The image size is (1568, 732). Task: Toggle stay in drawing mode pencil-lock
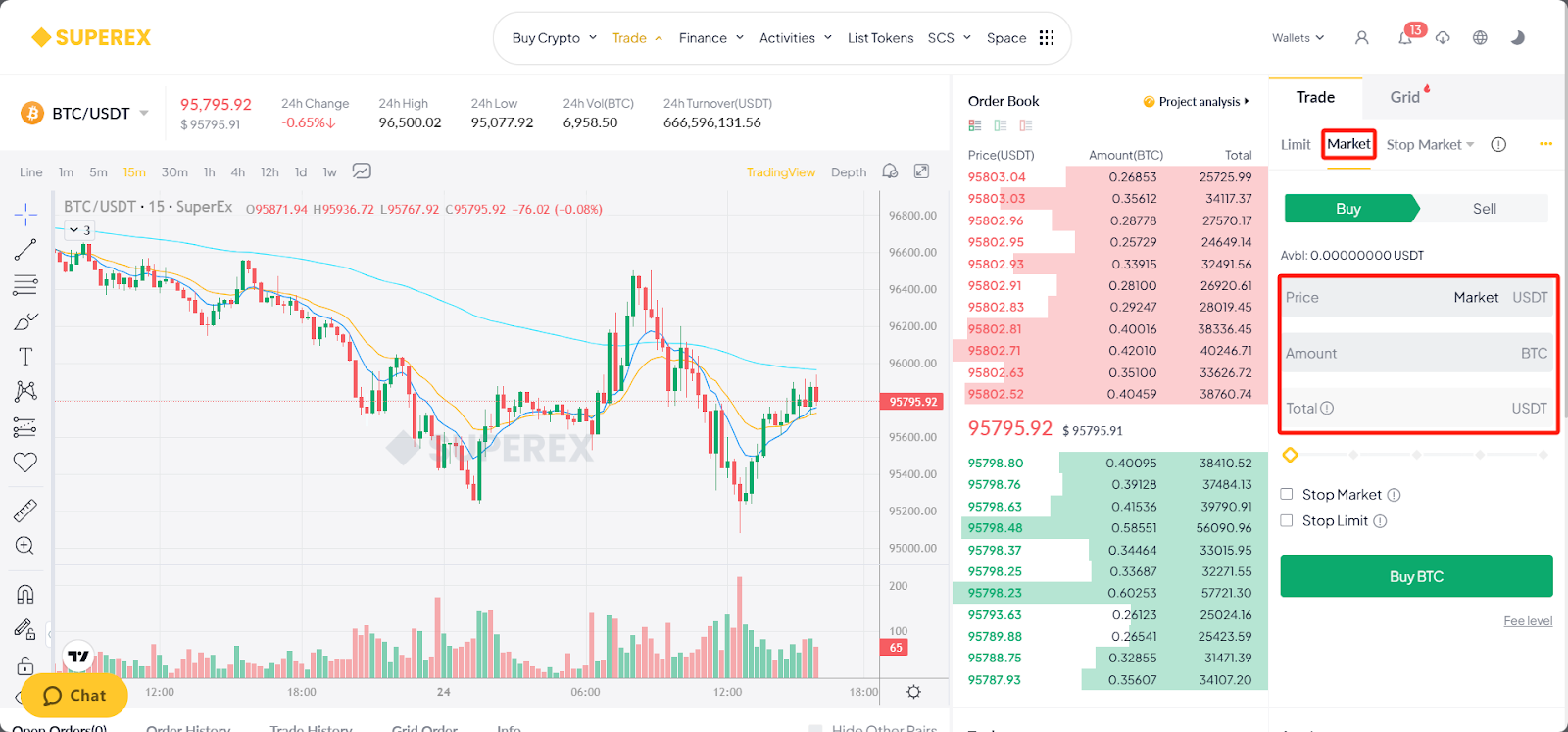point(25,629)
